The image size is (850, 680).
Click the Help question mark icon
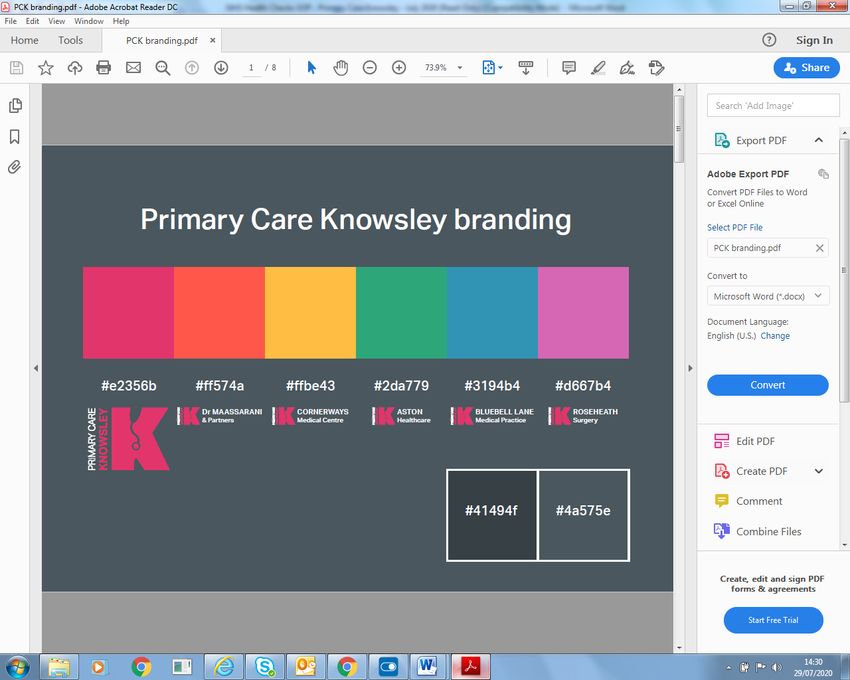769,40
